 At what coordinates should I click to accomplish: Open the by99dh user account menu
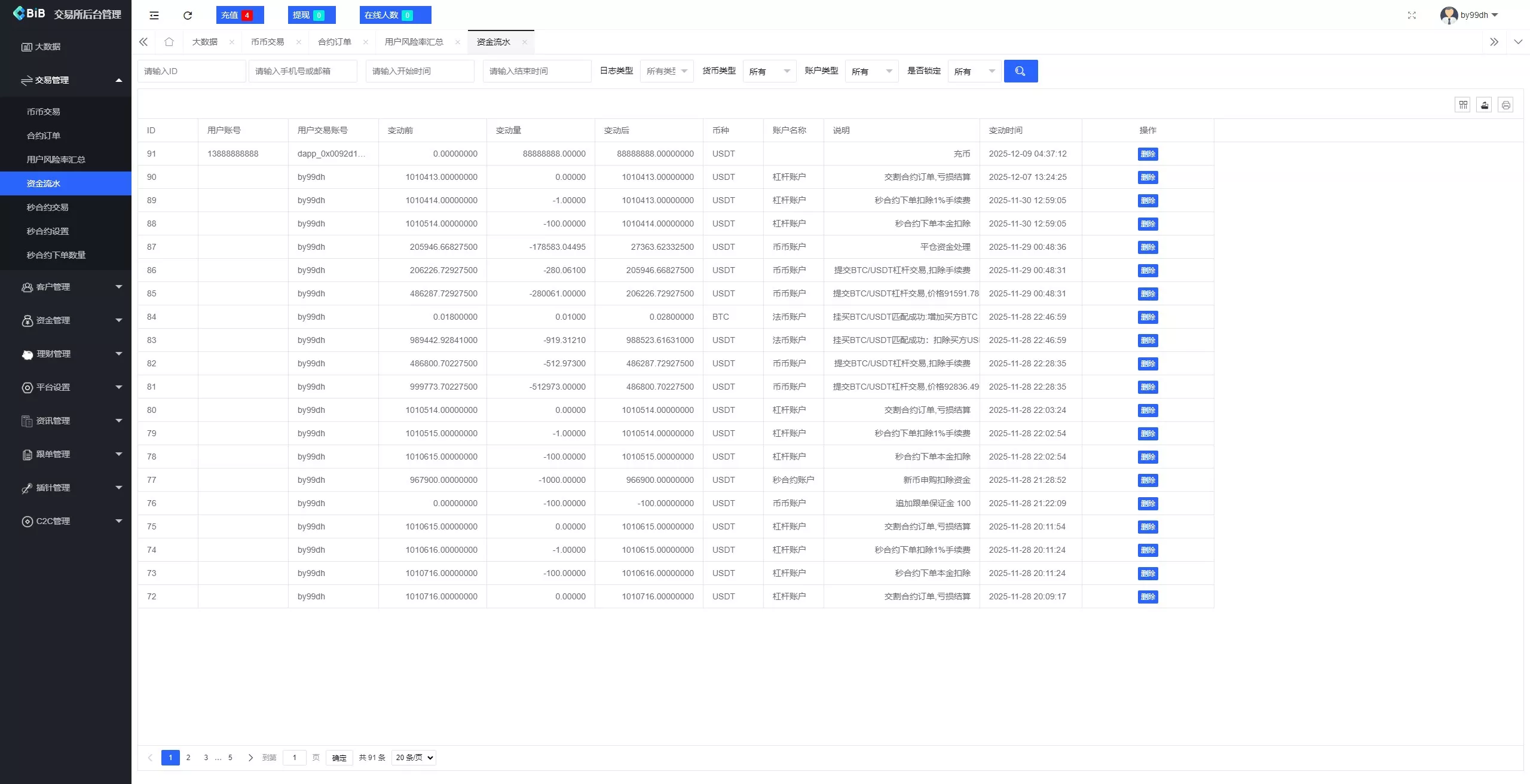point(1474,15)
